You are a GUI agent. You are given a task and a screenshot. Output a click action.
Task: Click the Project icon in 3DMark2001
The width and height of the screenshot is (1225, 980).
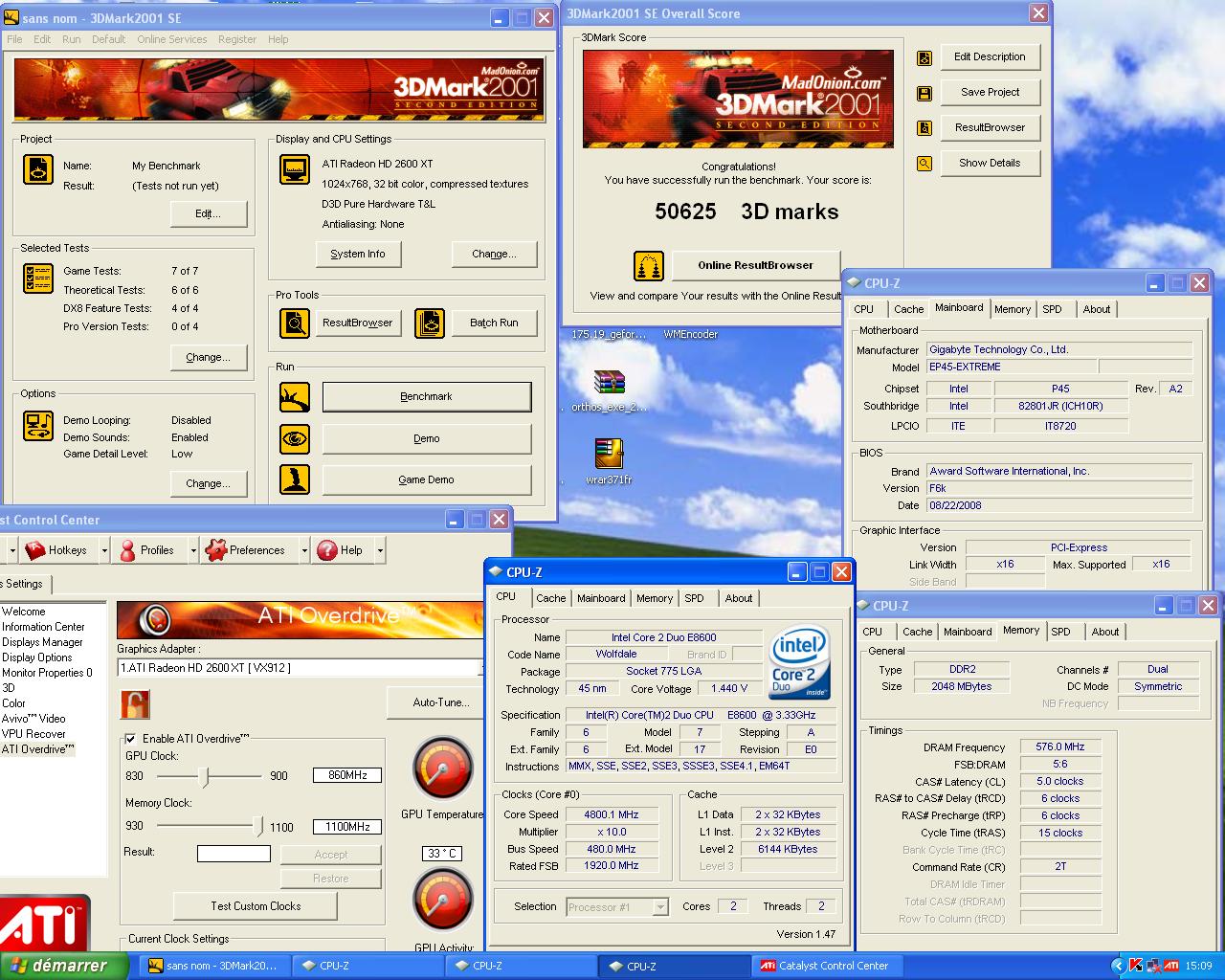point(38,169)
